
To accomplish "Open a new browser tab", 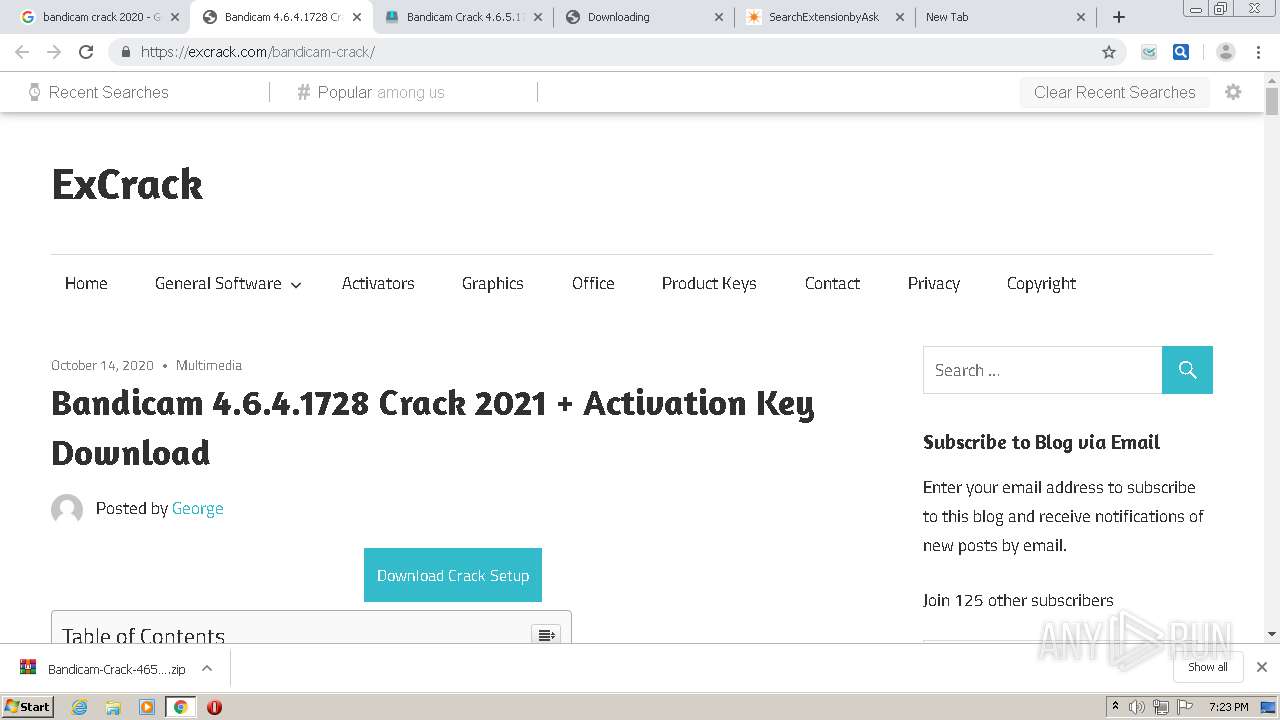I will (1119, 17).
